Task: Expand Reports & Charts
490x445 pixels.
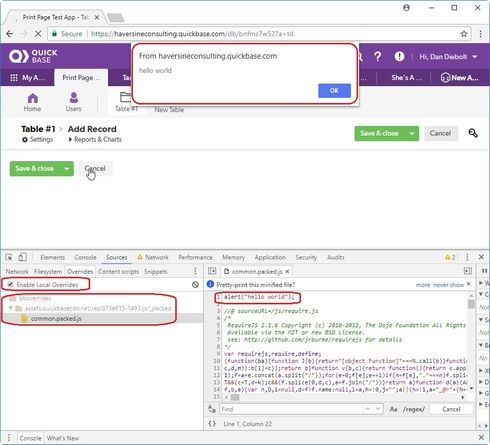Action: [x=95, y=139]
